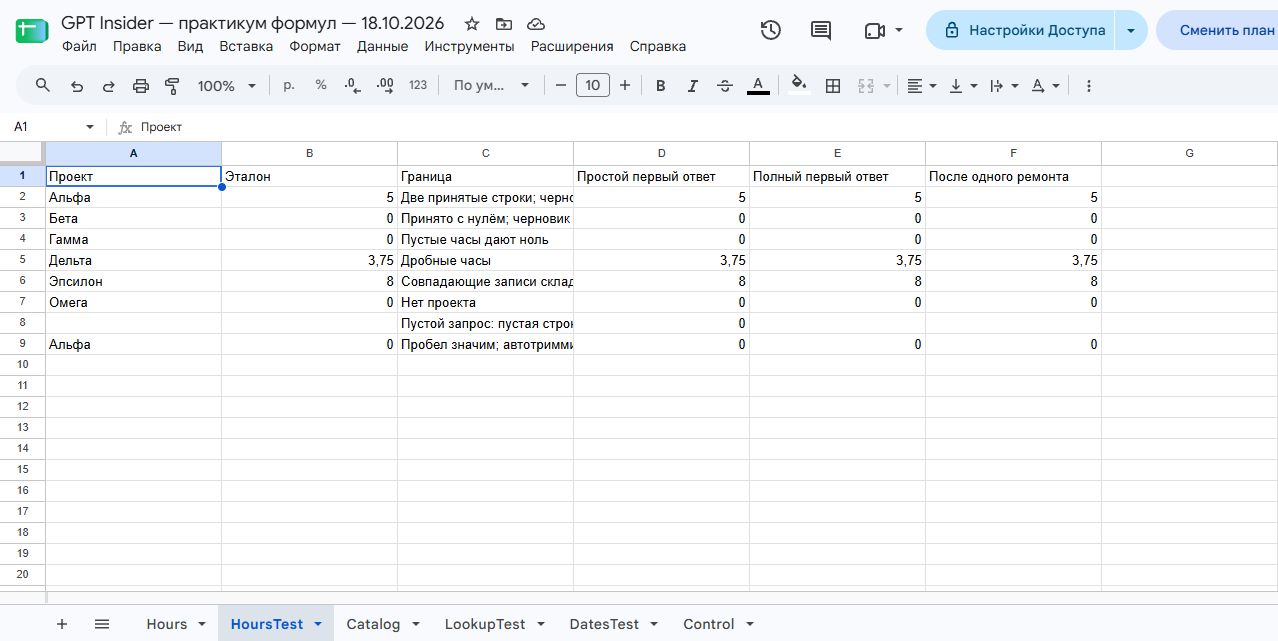The image size is (1278, 641).
Task: Switch to the LookupTest sheet tab
Action: coord(485,624)
